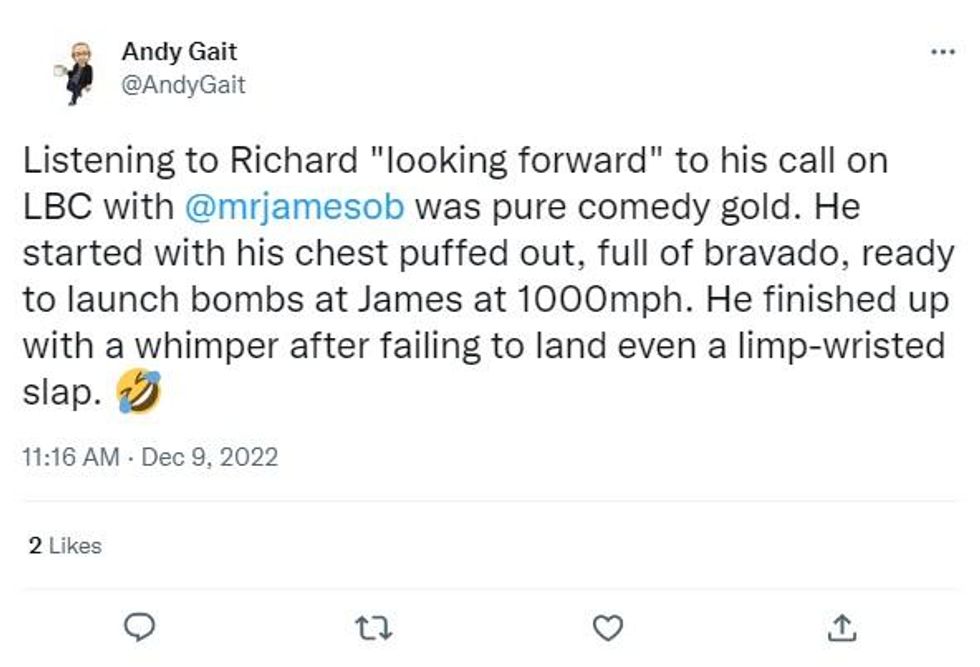Retweet this post using the retweet icon
Screen dimensions: 980x667
tap(374, 627)
